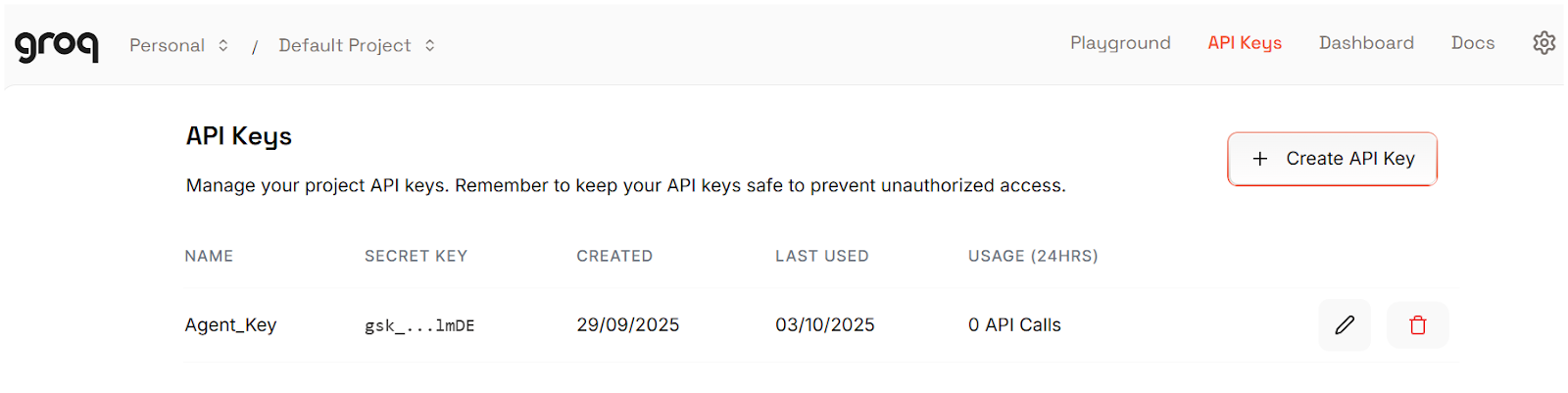Image resolution: width=1568 pixels, height=393 pixels.
Task: Click the SECRET KEY column header
Action: pos(416,256)
